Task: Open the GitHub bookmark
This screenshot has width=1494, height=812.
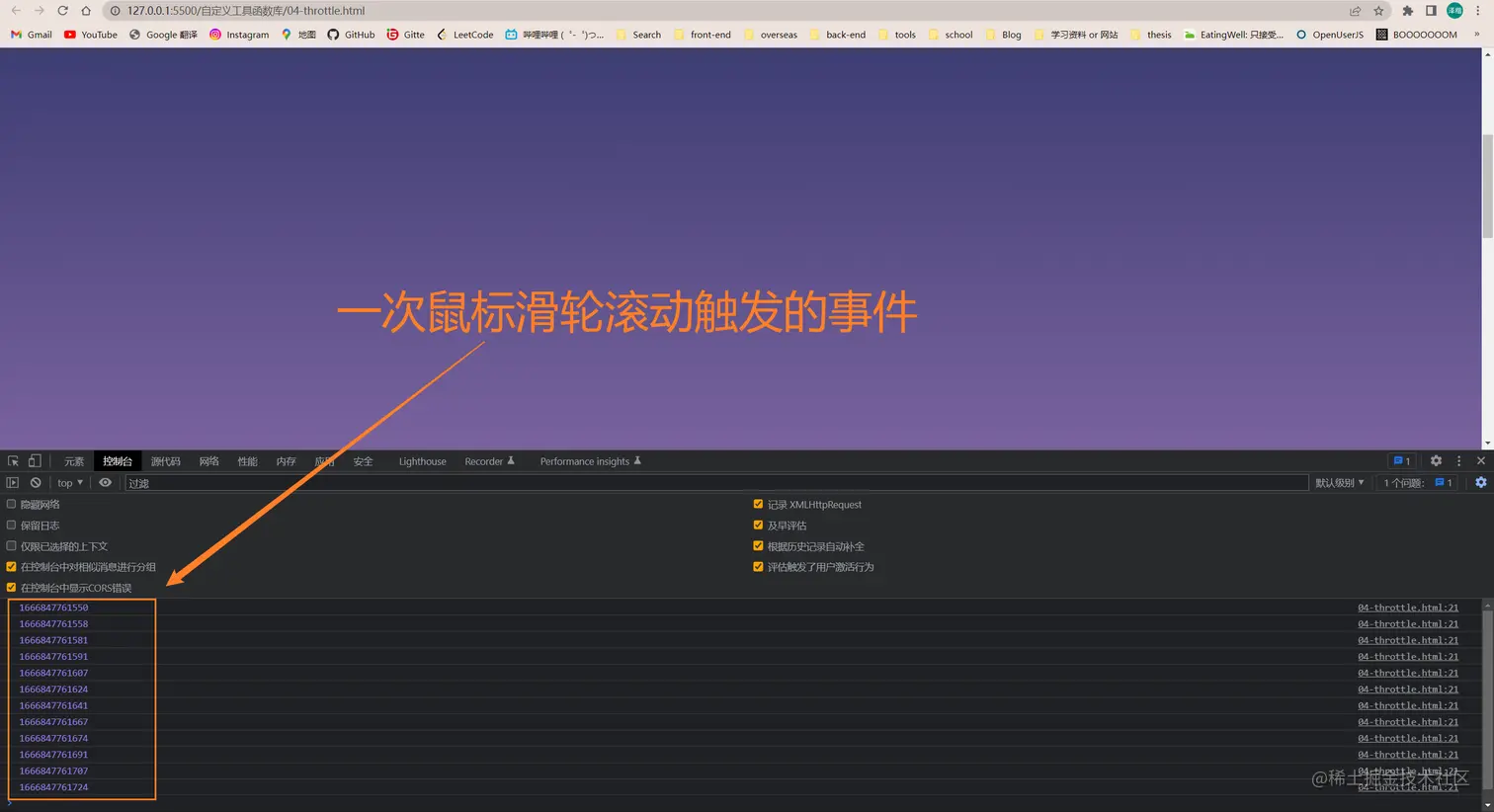Action: pyautogui.click(x=351, y=35)
